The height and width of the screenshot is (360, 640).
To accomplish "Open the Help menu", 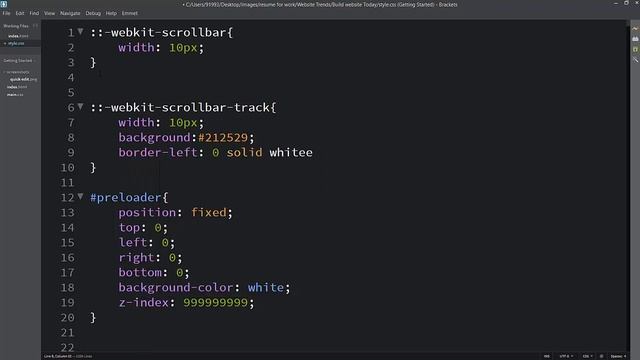I will (x=111, y=13).
